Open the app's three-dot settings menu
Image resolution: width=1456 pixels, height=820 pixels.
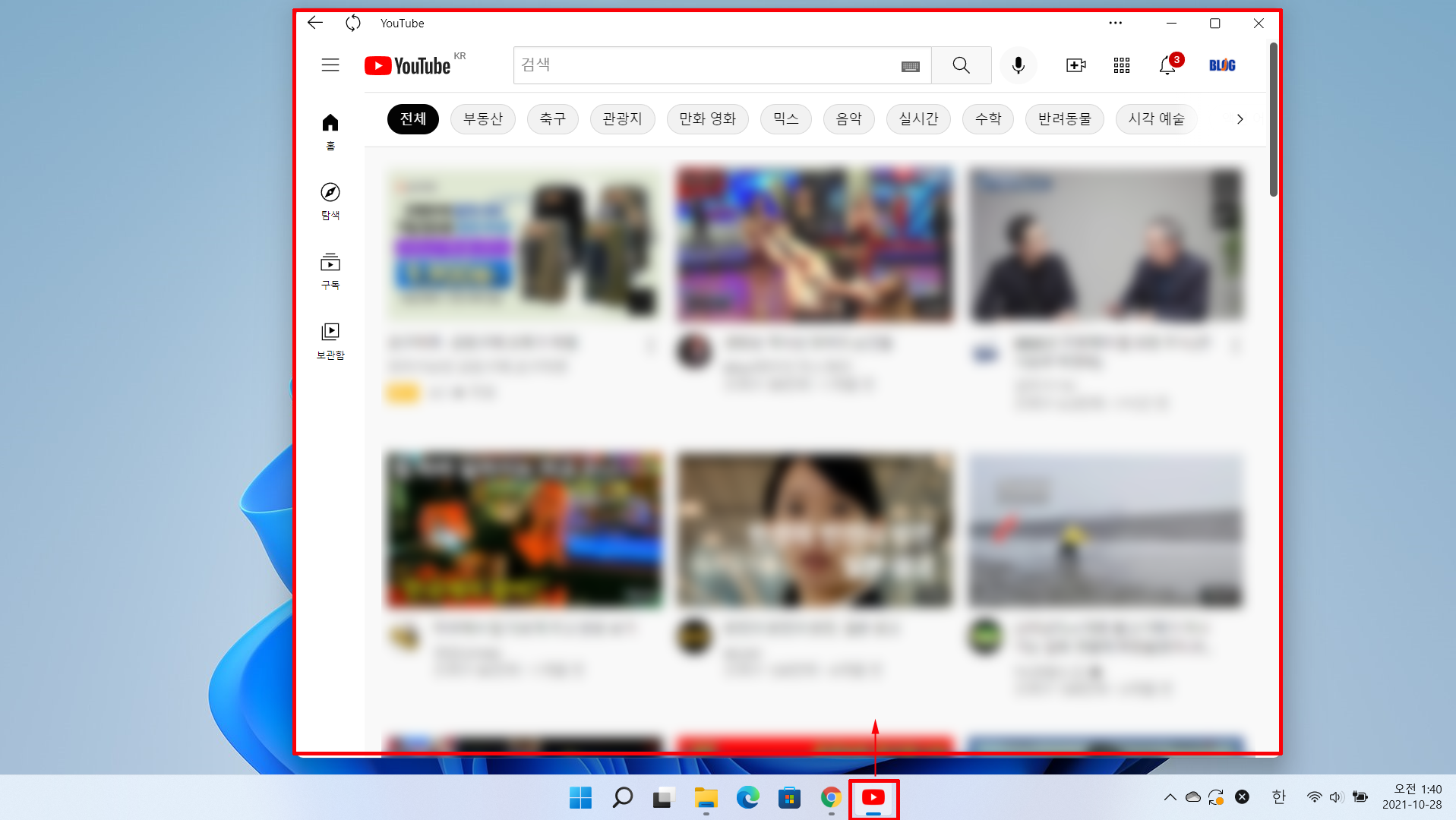click(1115, 23)
